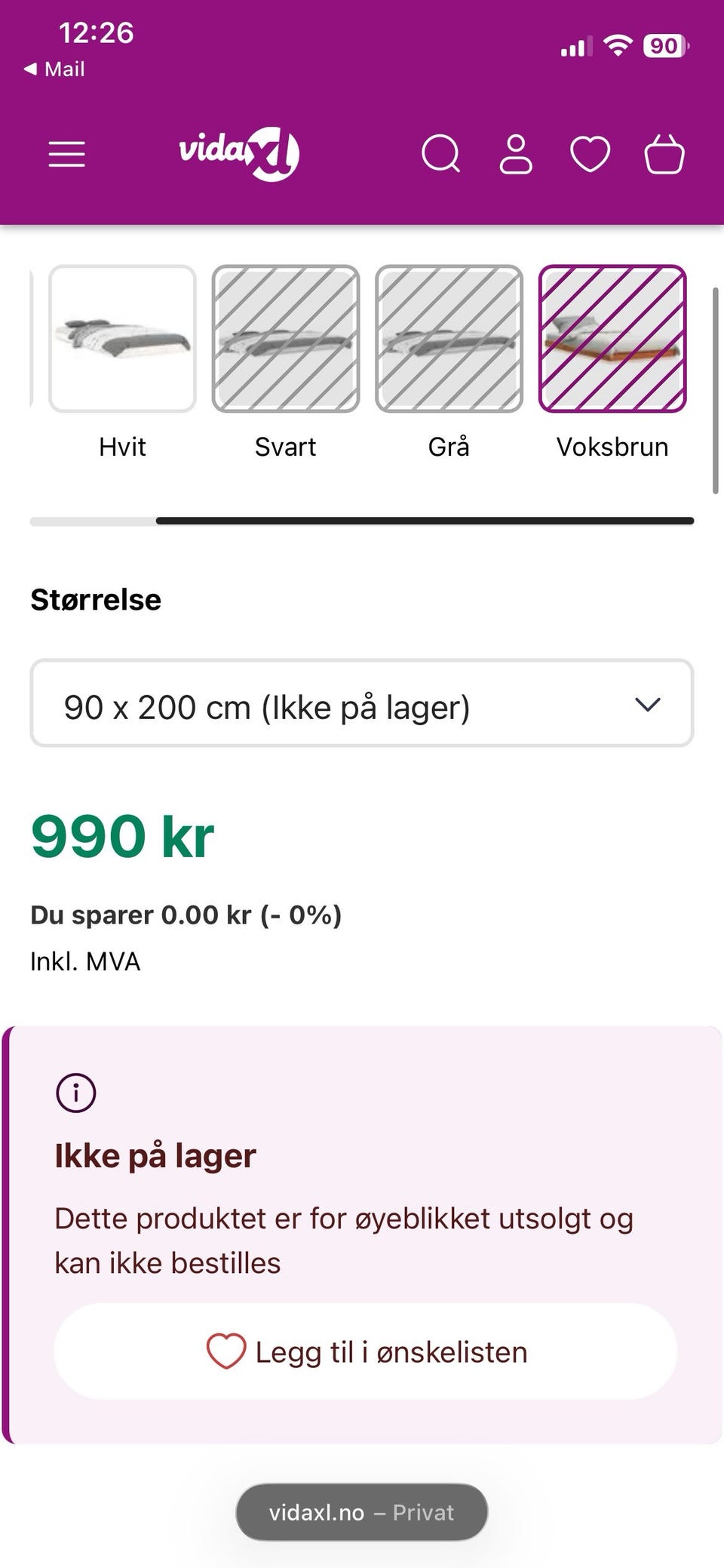Screen dimensions: 724x1568
Task: Open the search magnifier icon
Action: coord(440,154)
